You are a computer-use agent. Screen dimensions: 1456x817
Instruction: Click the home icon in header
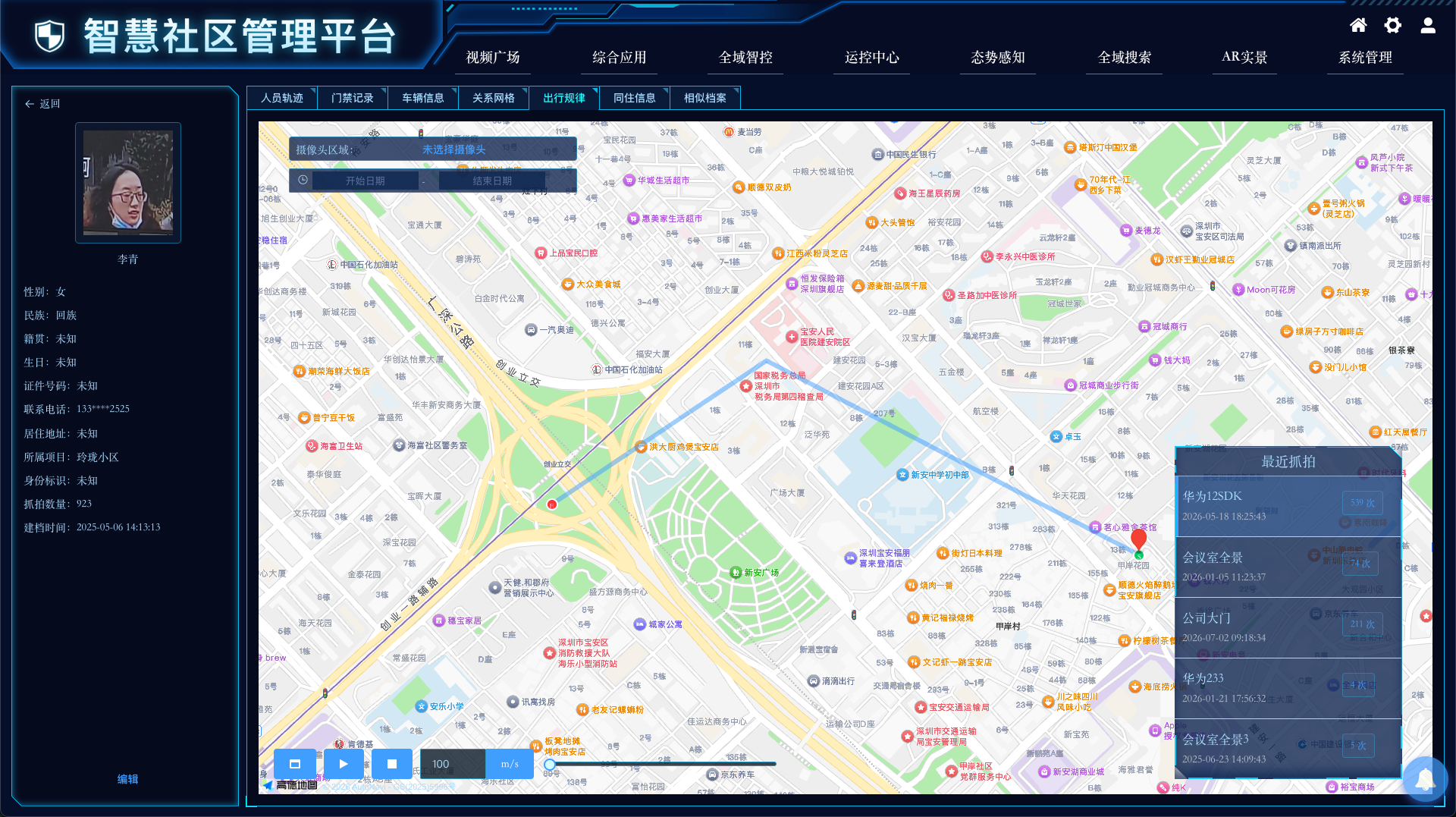pyautogui.click(x=1358, y=26)
